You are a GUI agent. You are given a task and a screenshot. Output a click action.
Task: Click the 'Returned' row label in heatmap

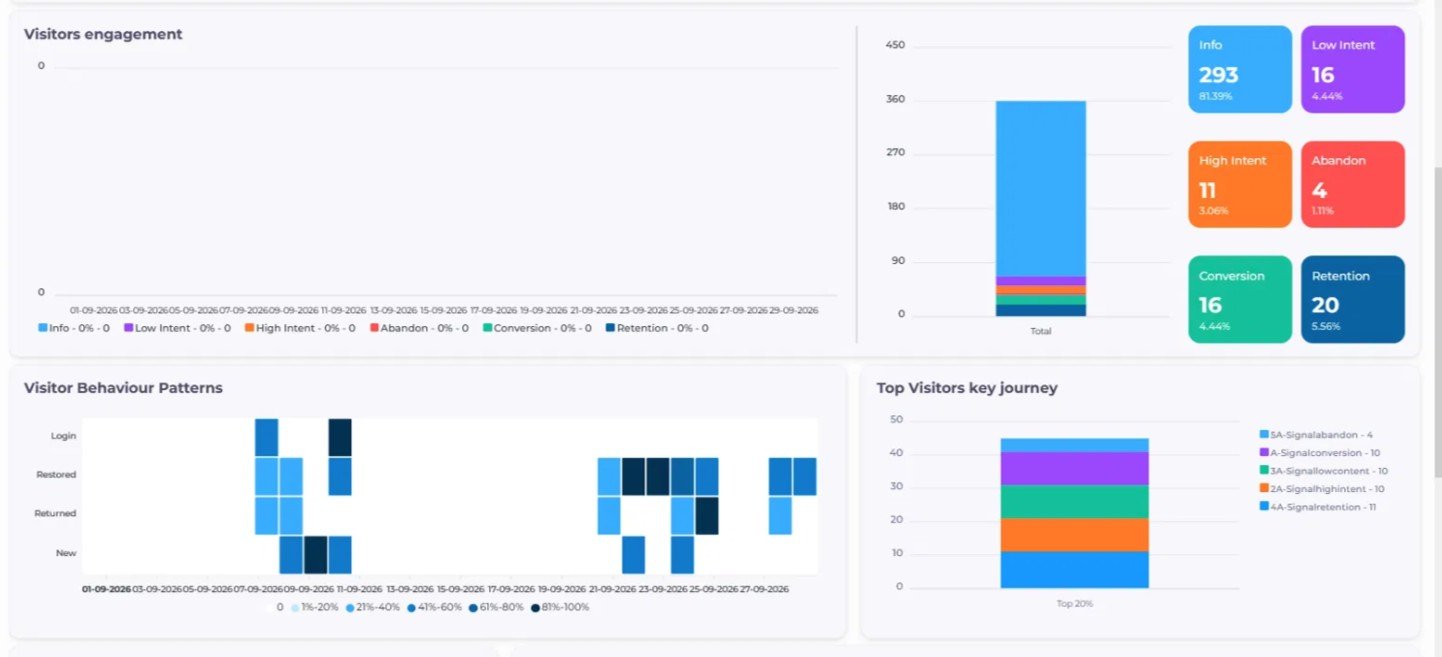point(56,514)
